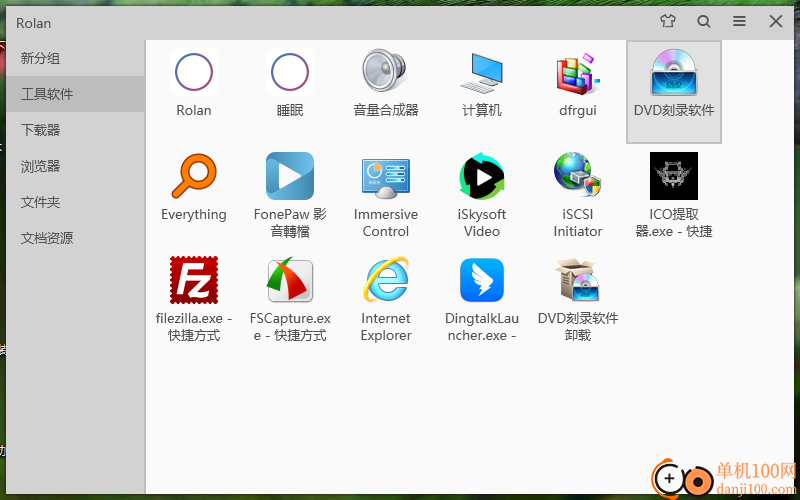Open FSCapture.exe shortcut icon

coord(290,280)
